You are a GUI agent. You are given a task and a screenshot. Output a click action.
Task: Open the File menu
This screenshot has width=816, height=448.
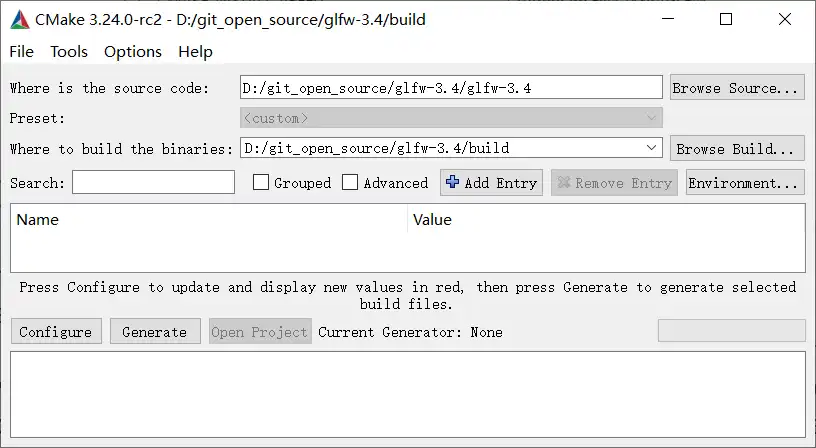pos(21,51)
